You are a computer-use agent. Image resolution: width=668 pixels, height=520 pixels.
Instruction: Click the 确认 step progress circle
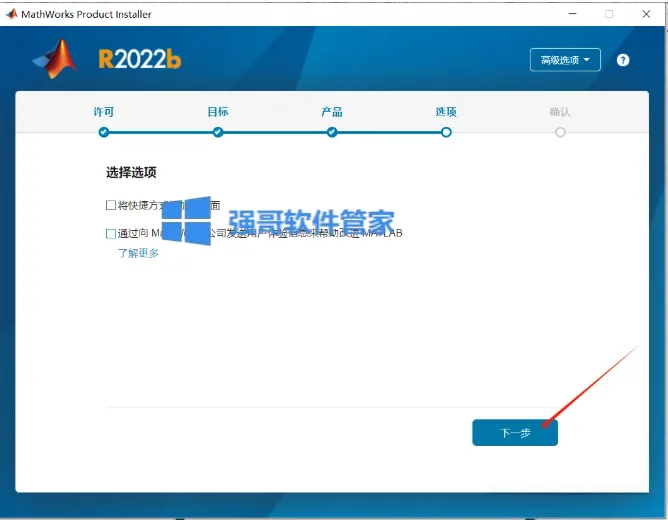[560, 132]
